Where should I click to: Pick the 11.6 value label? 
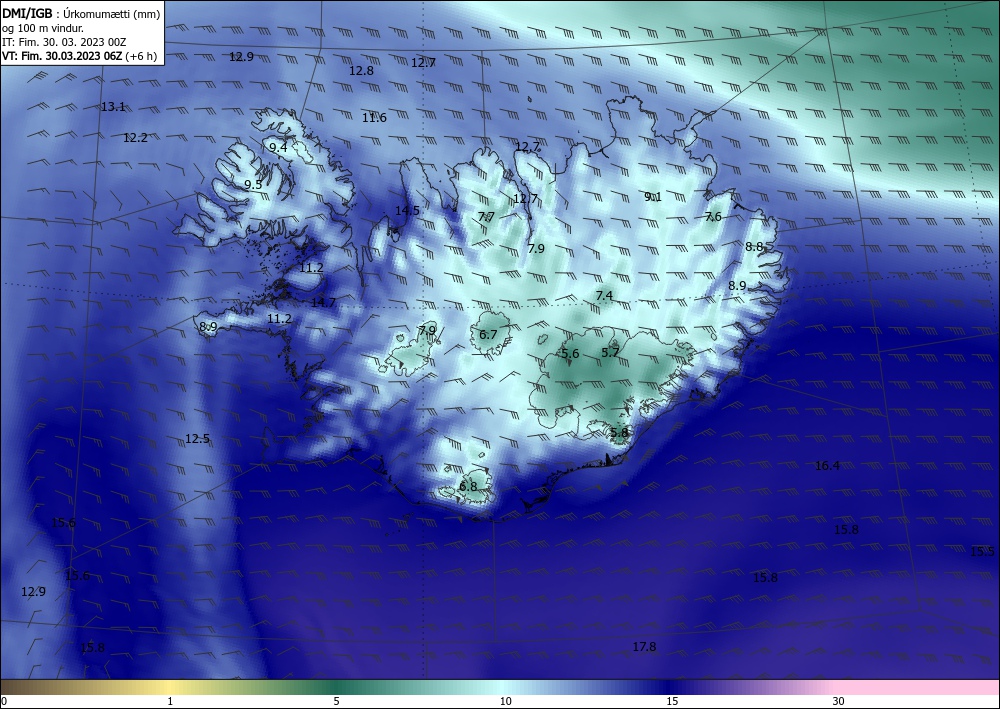tap(374, 117)
